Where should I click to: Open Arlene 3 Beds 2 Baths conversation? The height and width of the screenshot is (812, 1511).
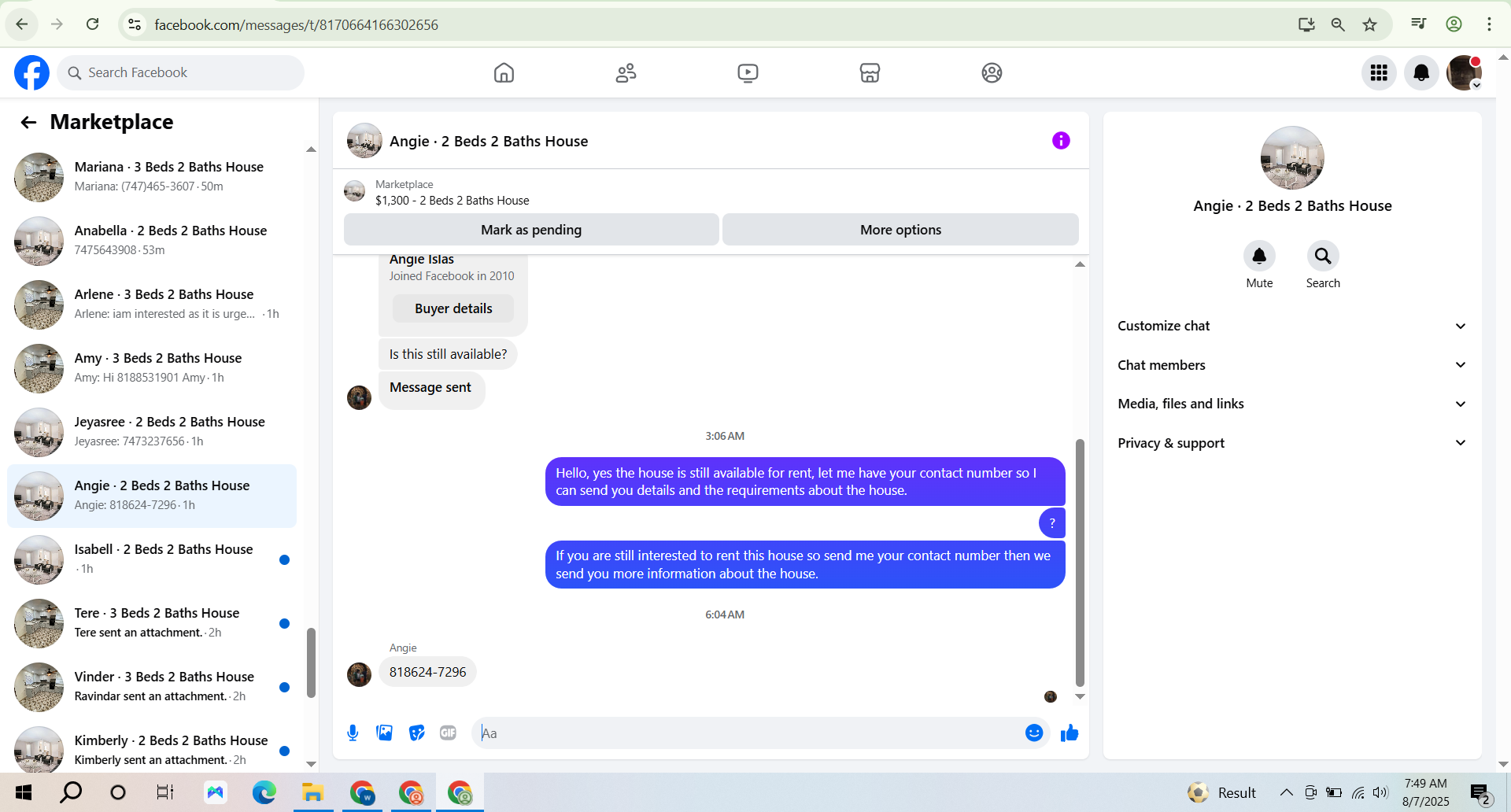click(152, 304)
